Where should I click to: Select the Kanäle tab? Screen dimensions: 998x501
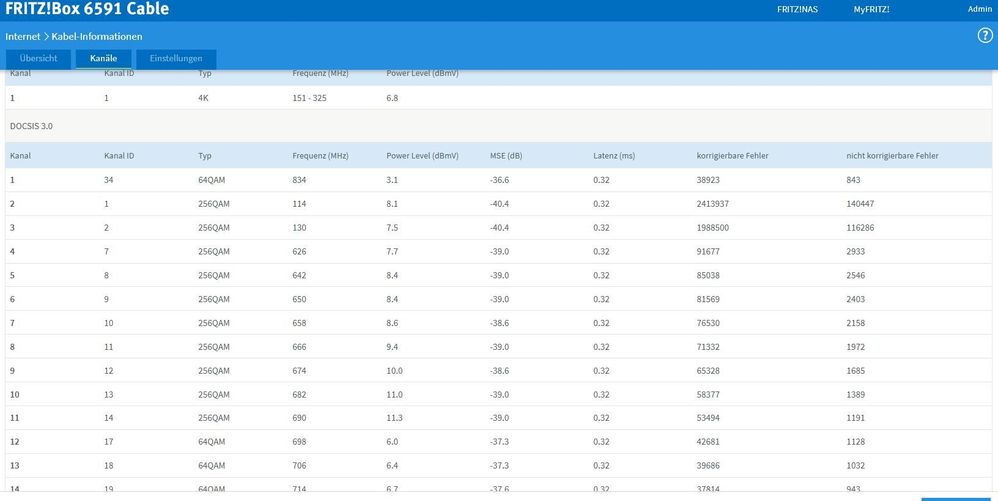(103, 59)
